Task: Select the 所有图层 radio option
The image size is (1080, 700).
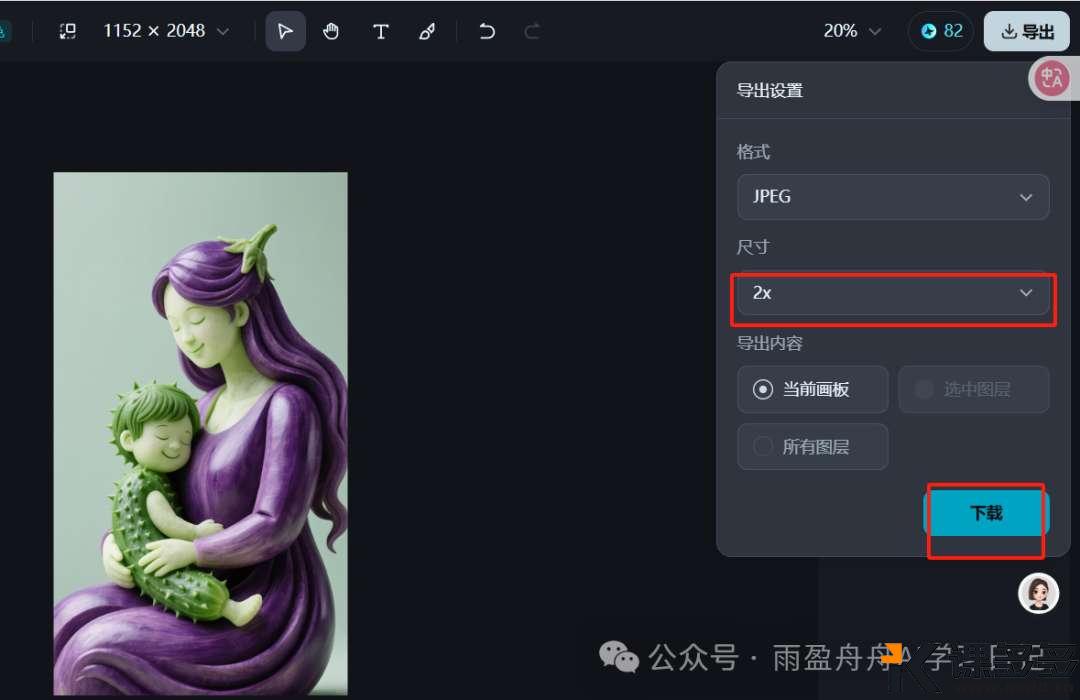Action: (x=812, y=446)
